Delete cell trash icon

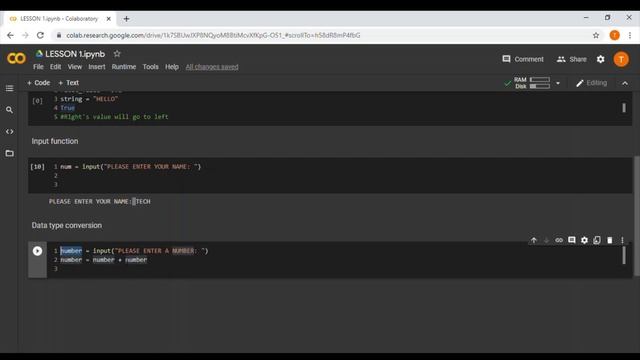coord(609,240)
